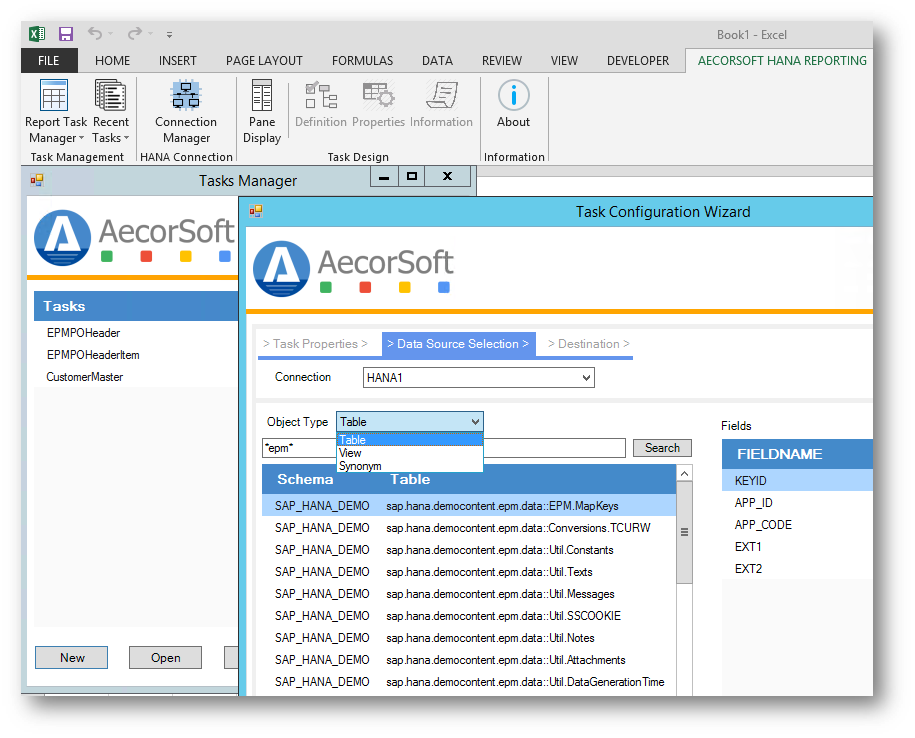Select the Util.Notes table row
The image size is (915, 738).
469,638
